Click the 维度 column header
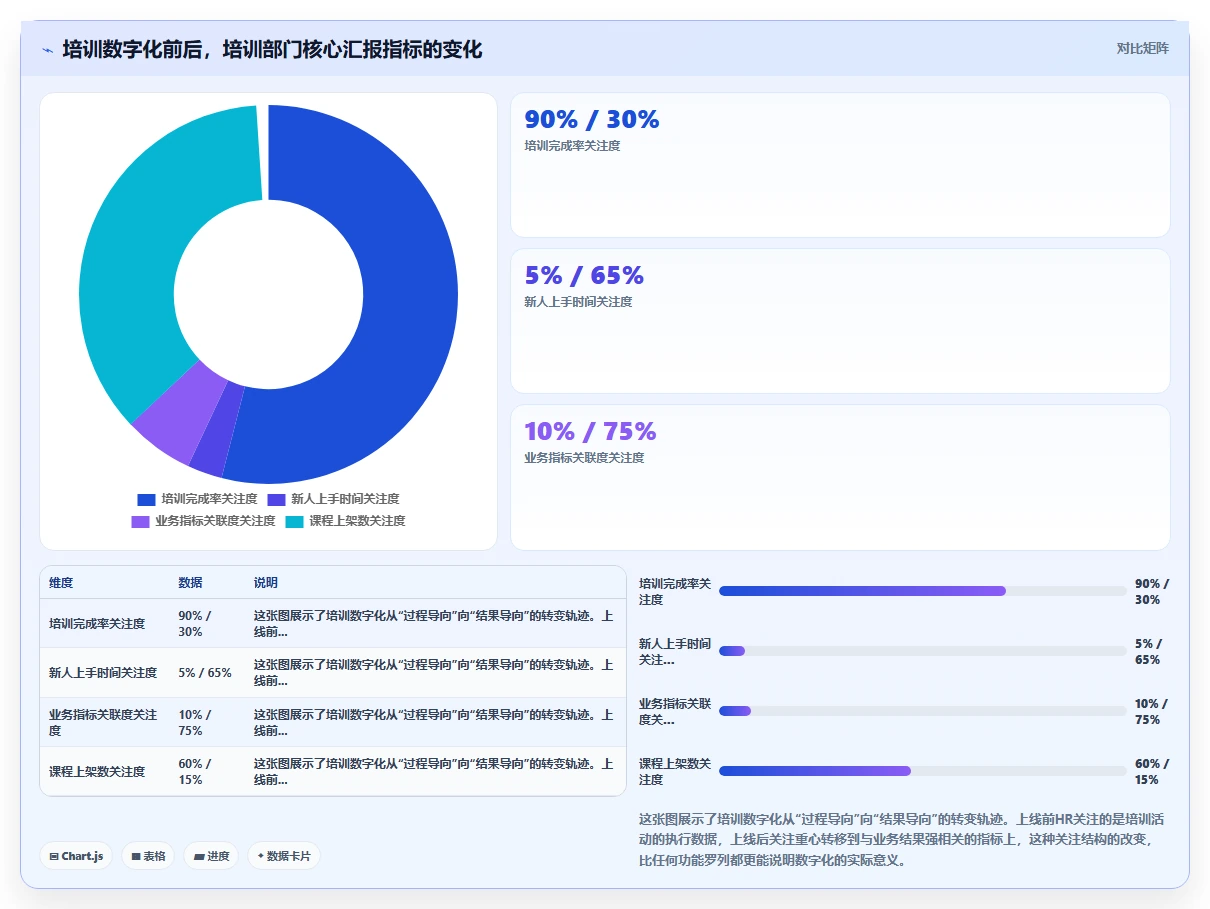The image size is (1210, 909). click(61, 583)
